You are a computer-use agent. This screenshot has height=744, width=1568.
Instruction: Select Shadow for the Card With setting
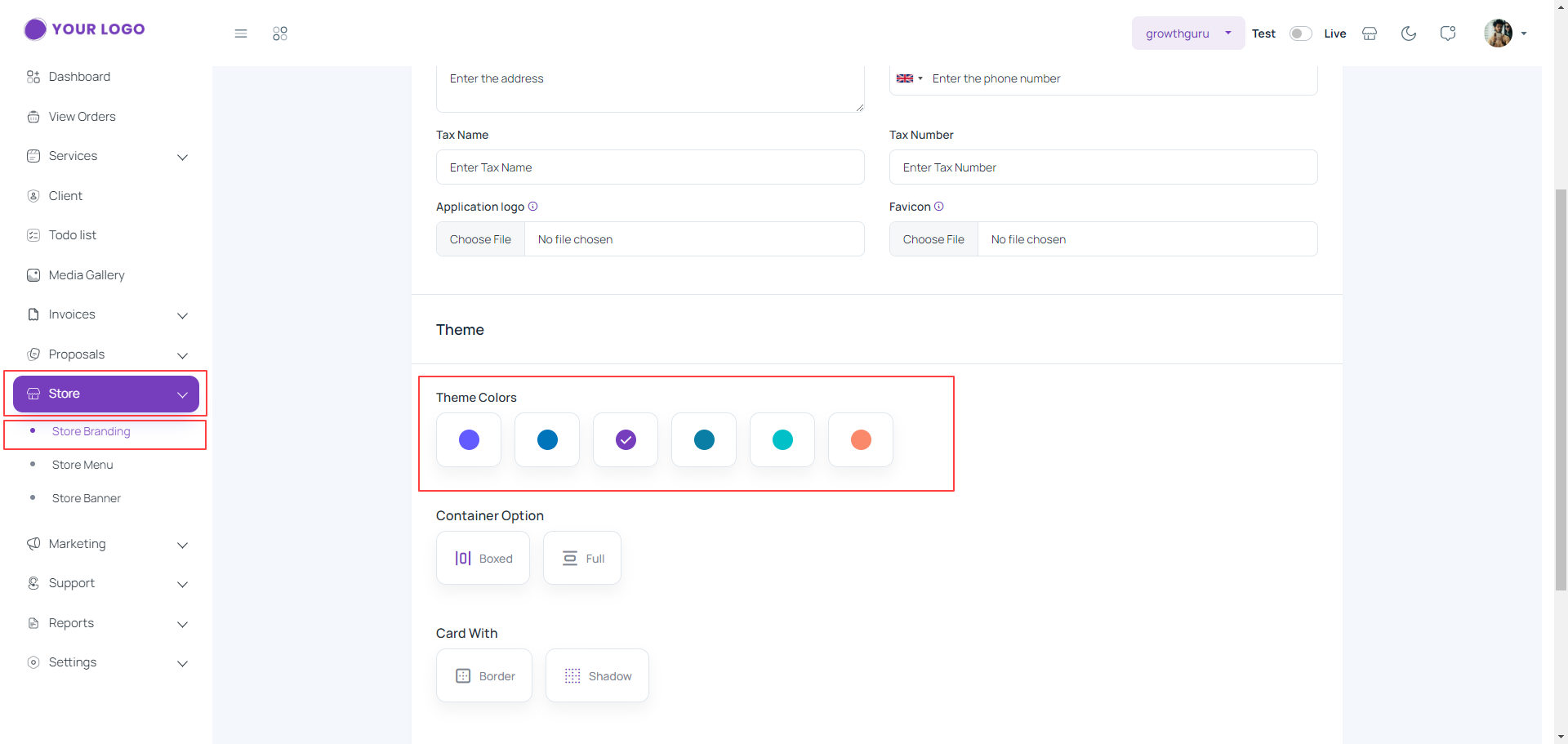click(x=597, y=675)
